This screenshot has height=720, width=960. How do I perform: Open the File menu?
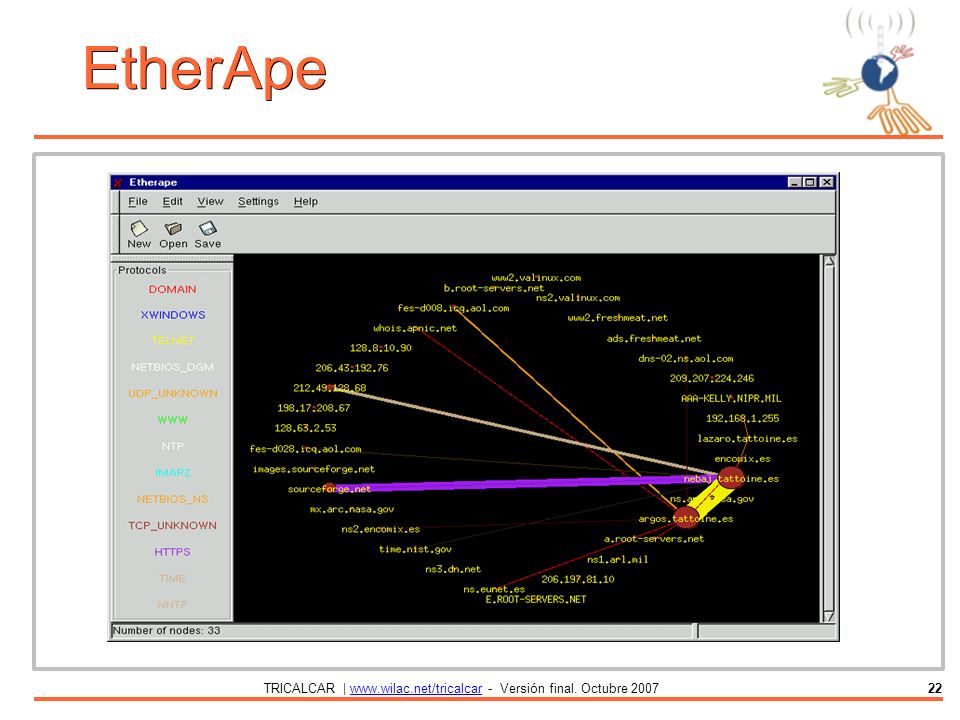coord(138,201)
